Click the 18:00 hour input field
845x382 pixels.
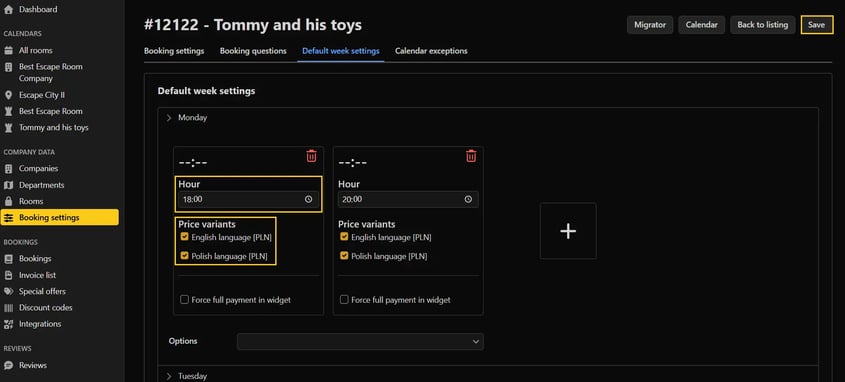click(x=248, y=199)
